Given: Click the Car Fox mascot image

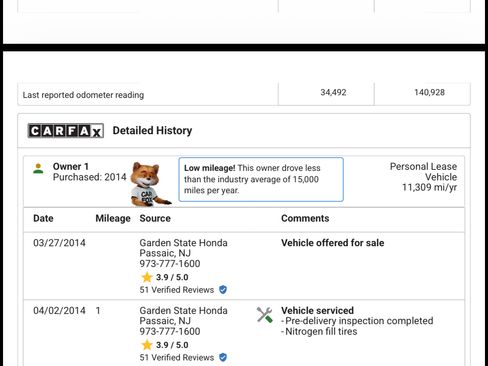Looking at the screenshot, I should pos(150,184).
